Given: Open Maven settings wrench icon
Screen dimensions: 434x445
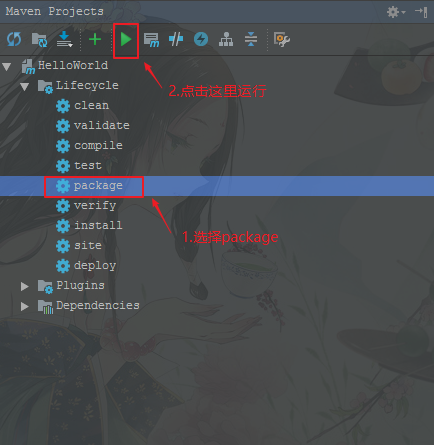Looking at the screenshot, I should coord(282,39).
